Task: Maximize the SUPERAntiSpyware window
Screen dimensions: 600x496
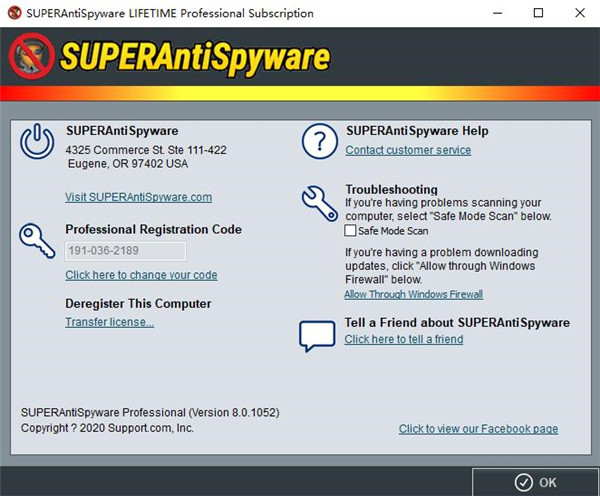Action: point(538,13)
